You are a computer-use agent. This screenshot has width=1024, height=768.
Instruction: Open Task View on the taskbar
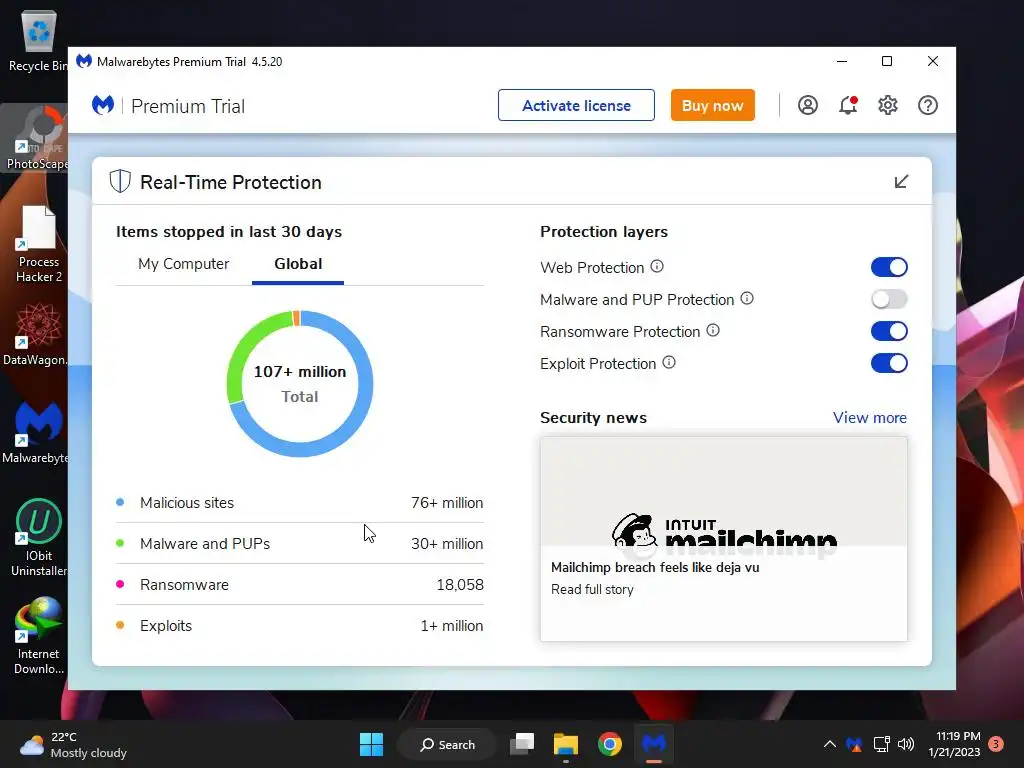pyautogui.click(x=522, y=744)
